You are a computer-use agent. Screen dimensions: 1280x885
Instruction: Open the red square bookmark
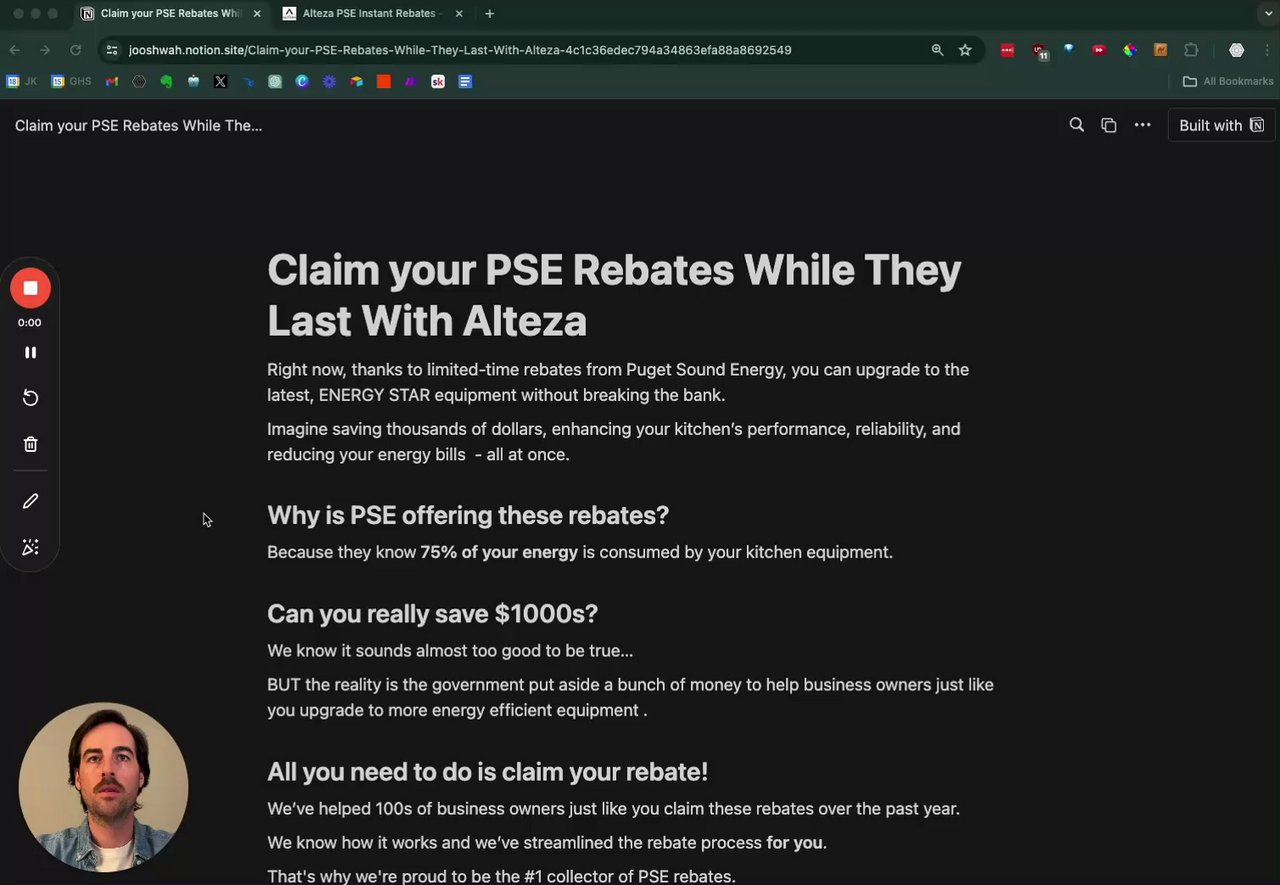[x=383, y=81]
